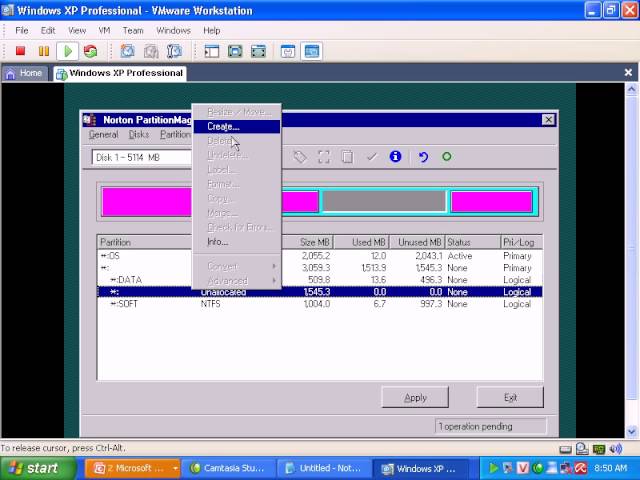
Task: Click the PartitionMagic copy partition icon
Action: [x=347, y=157]
